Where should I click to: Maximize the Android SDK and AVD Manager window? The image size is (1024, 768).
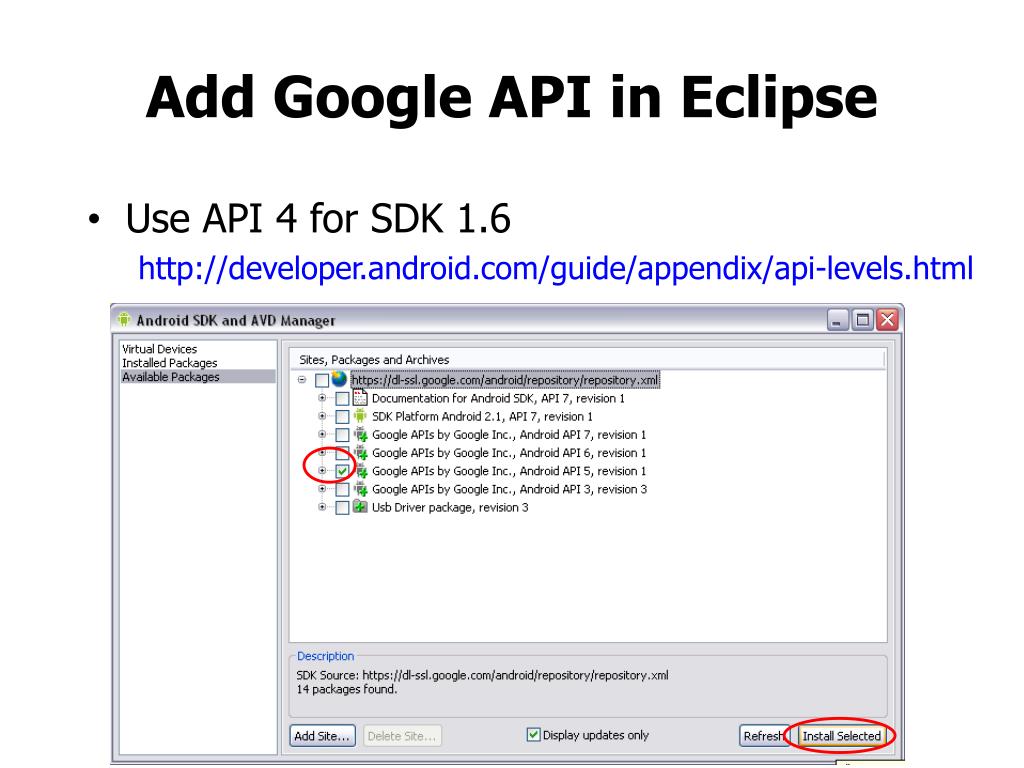tap(863, 320)
